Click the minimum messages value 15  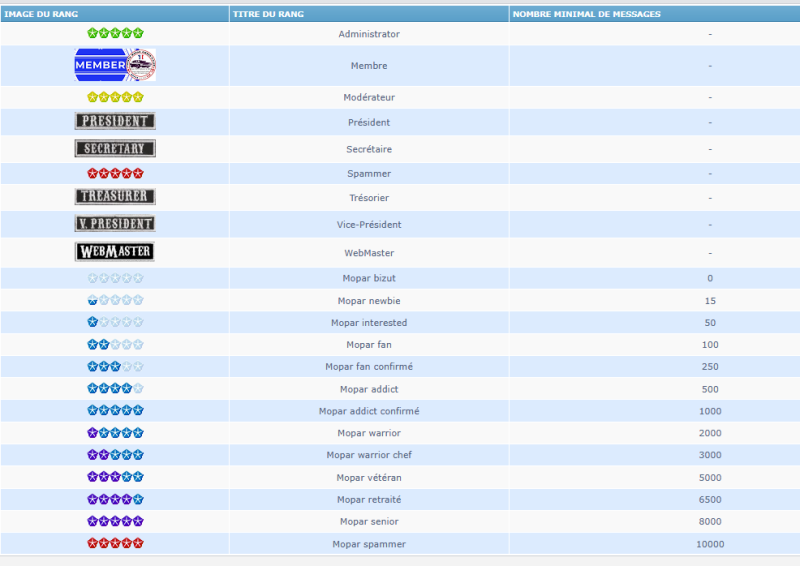[710, 301]
